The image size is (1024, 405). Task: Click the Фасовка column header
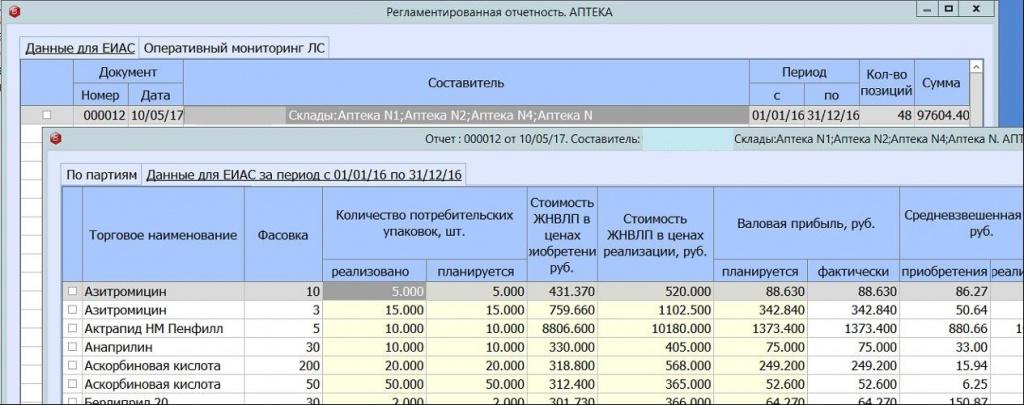[x=283, y=235]
